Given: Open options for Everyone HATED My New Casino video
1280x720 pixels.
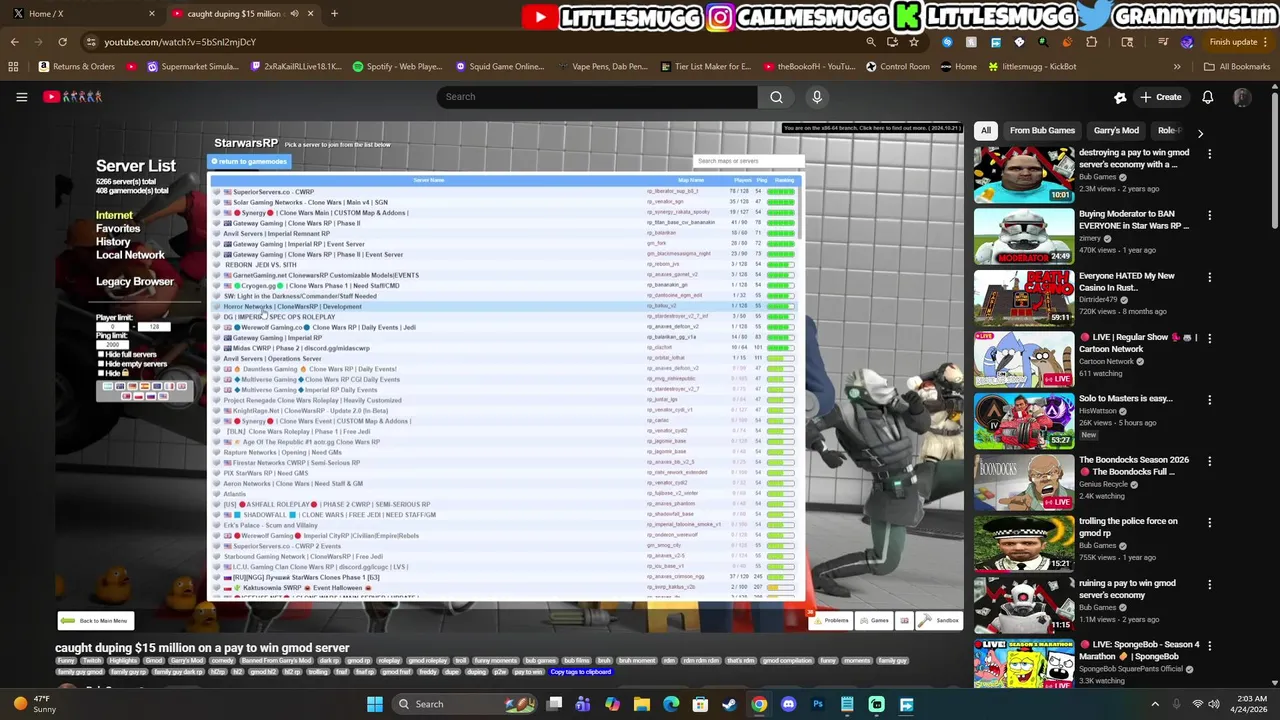Looking at the screenshot, I should coord(1209,277).
